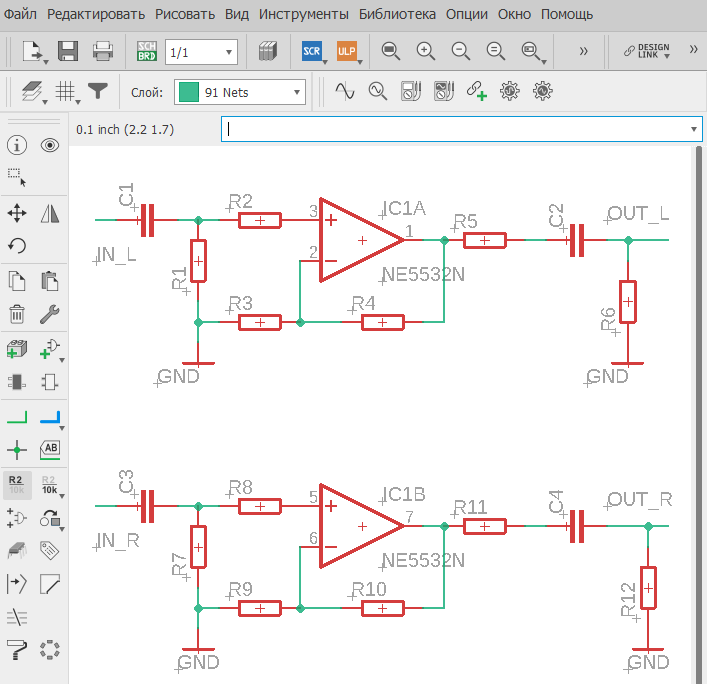707x684 pixels.
Task: Click the Design Link button
Action: [647, 51]
